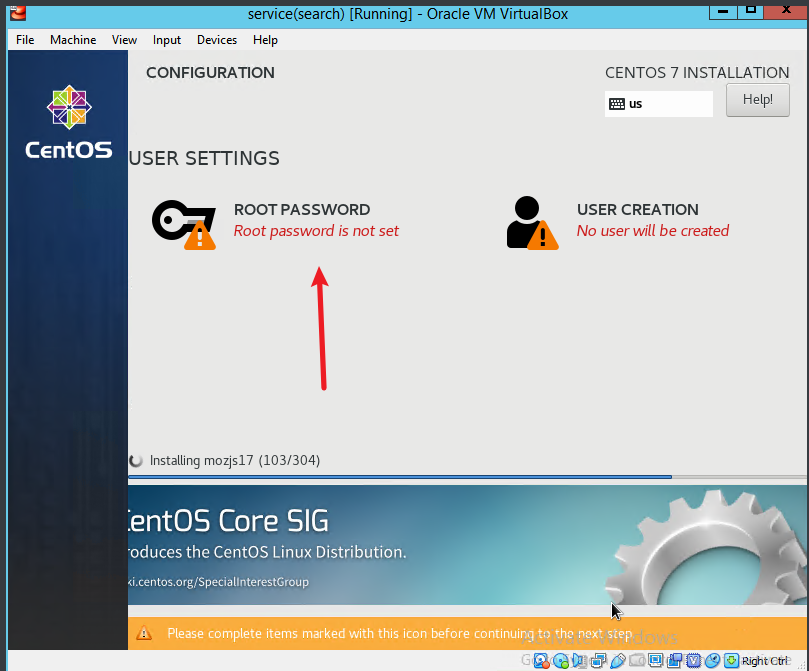Click 'Installing mozjs17 (103/304)' status text
This screenshot has height=671, width=809.
coord(235,460)
